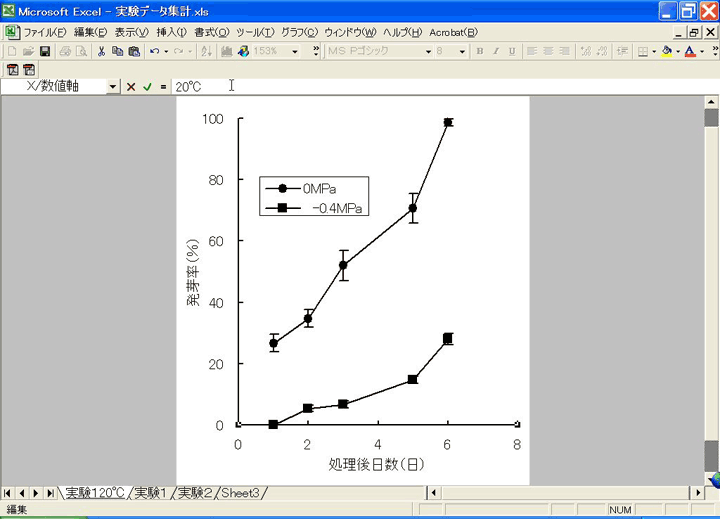
Task: Toggle Italic formatting
Action: [x=496, y=51]
